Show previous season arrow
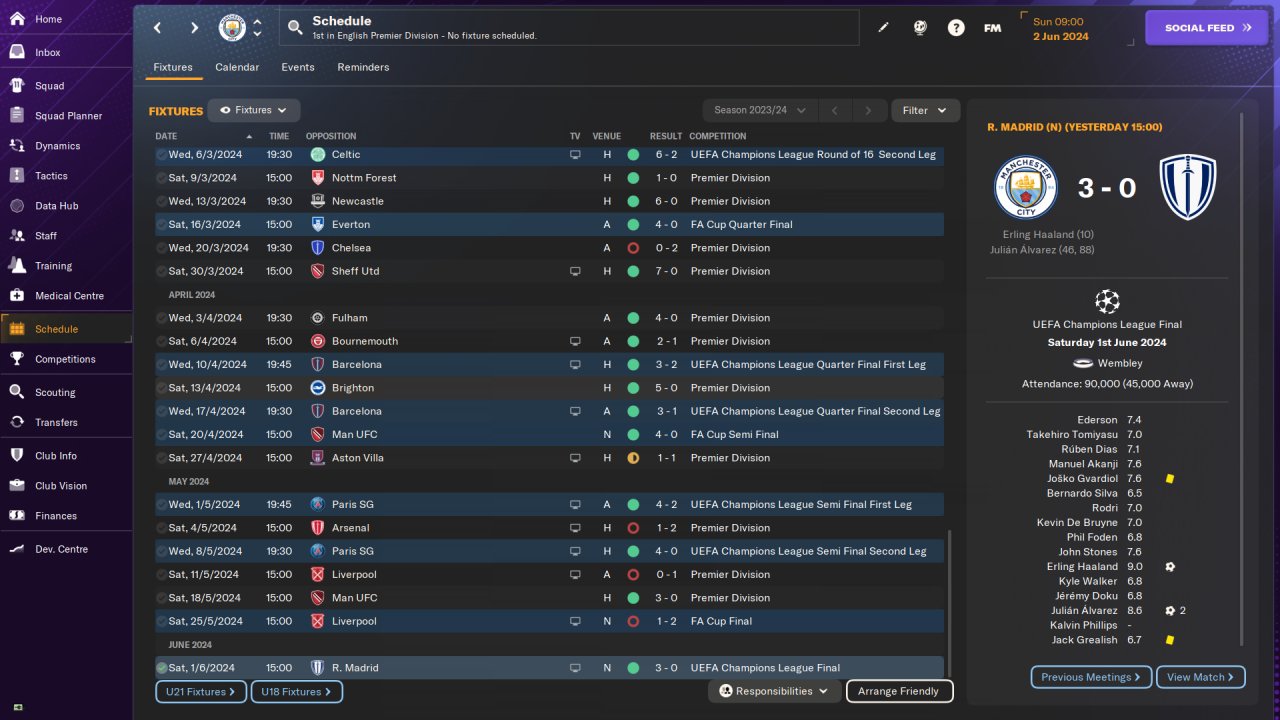This screenshot has width=1280, height=720. pos(835,110)
